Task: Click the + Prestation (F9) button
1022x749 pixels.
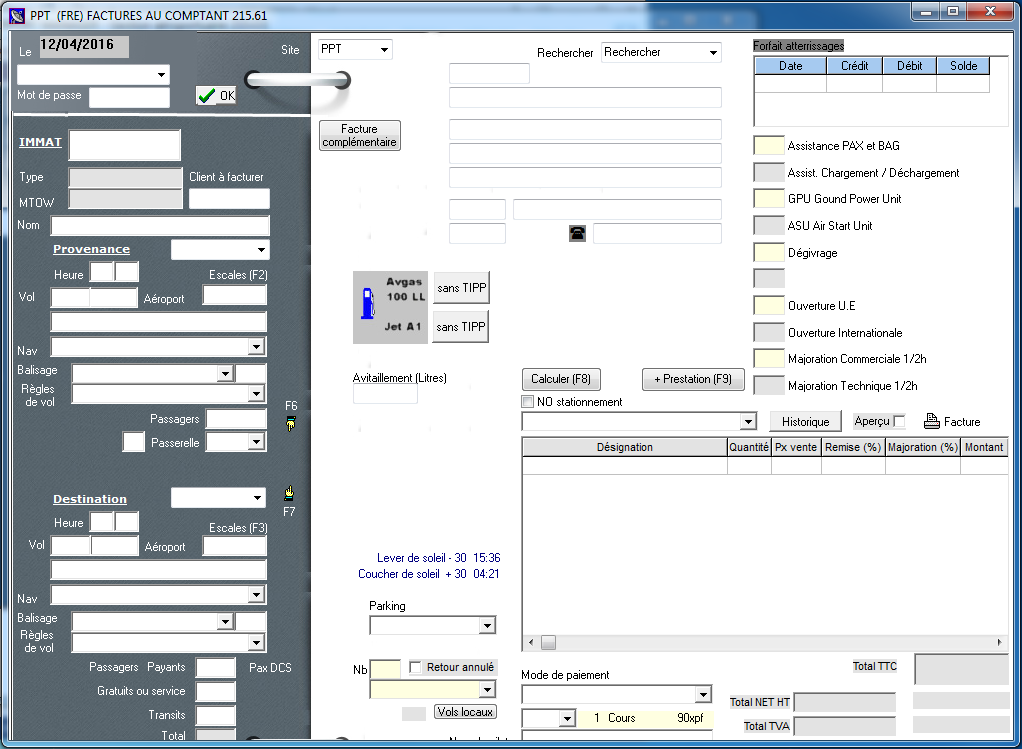Action: 693,379
